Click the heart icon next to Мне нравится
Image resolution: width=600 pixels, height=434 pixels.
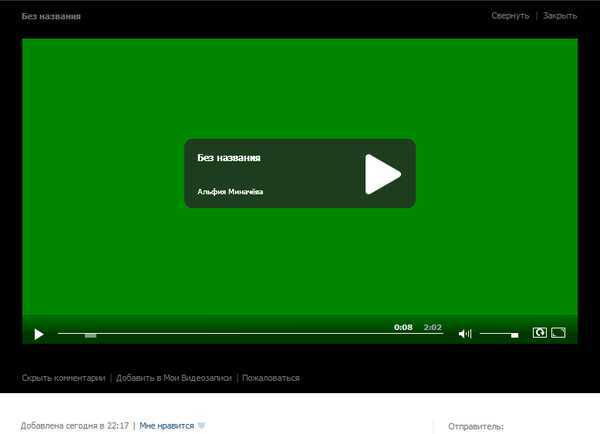(x=202, y=425)
